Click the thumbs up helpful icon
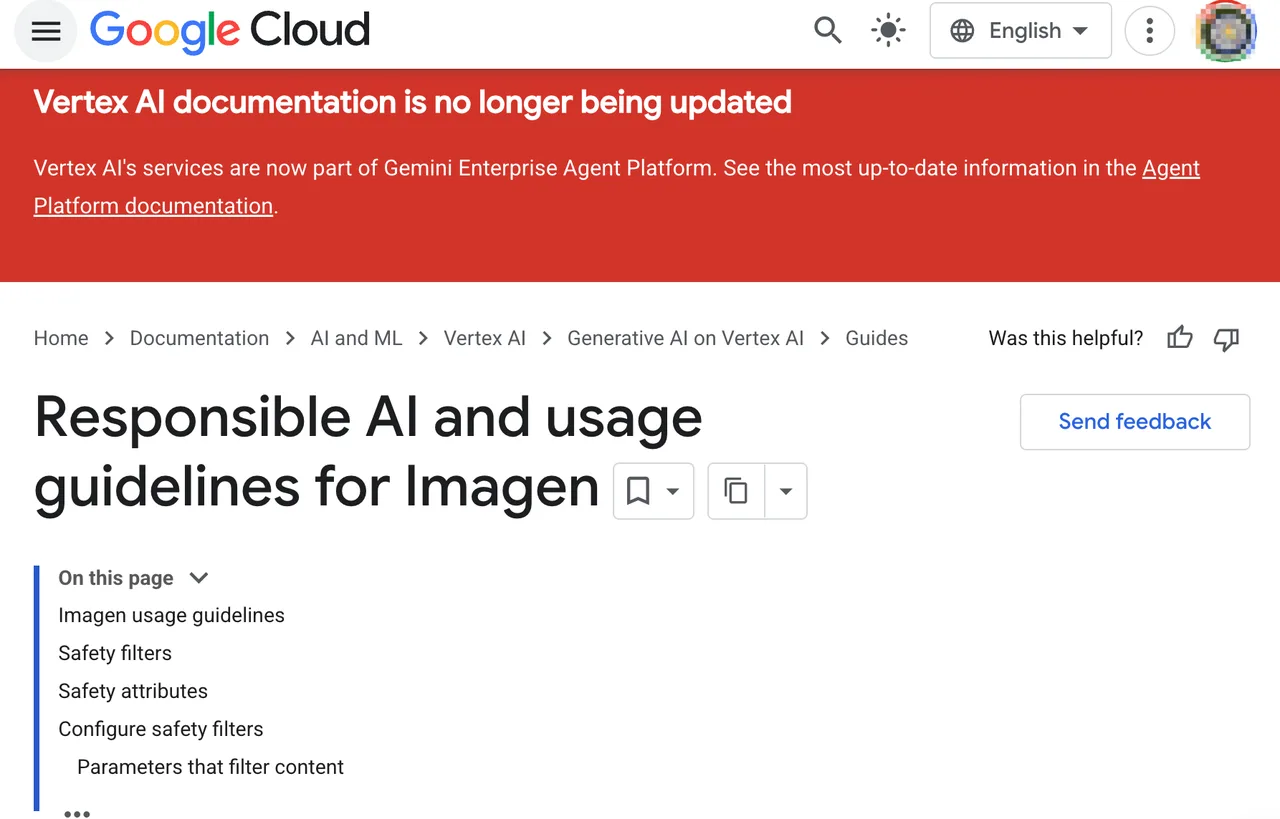The height and width of the screenshot is (819, 1280). (x=1180, y=338)
